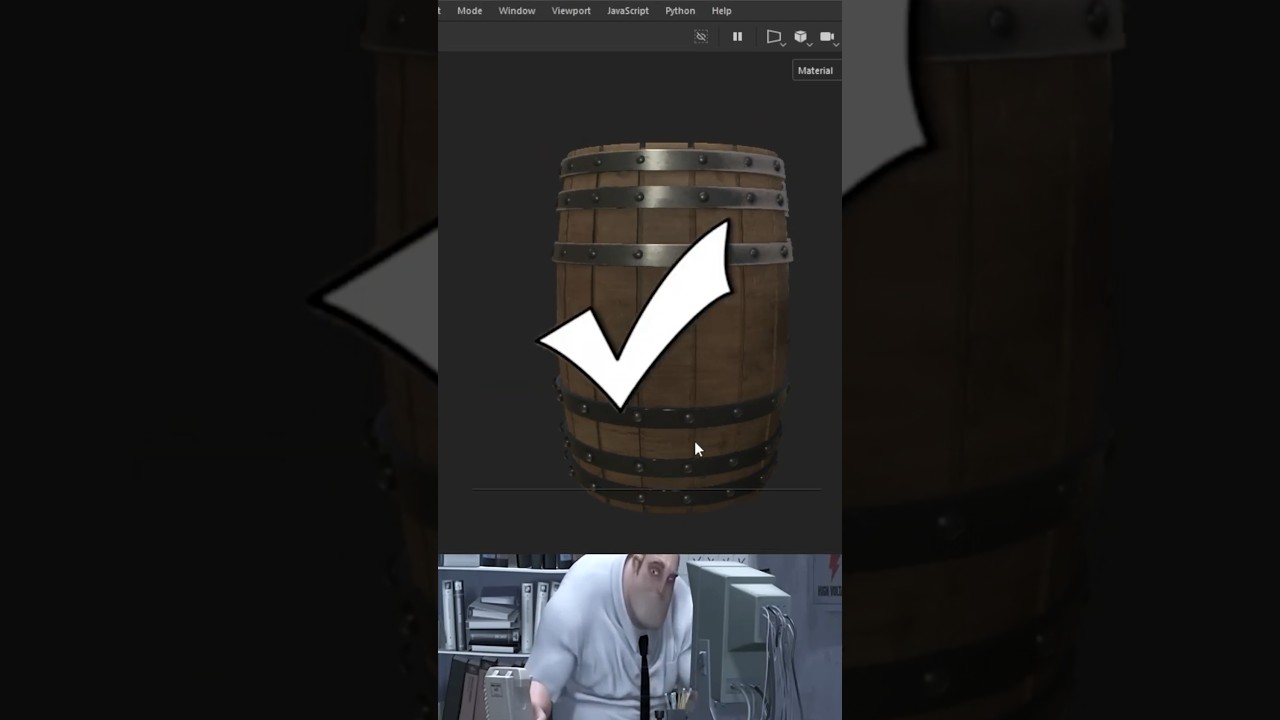
Task: Toggle the hide-selection crossed-eye icon
Action: [x=701, y=37]
